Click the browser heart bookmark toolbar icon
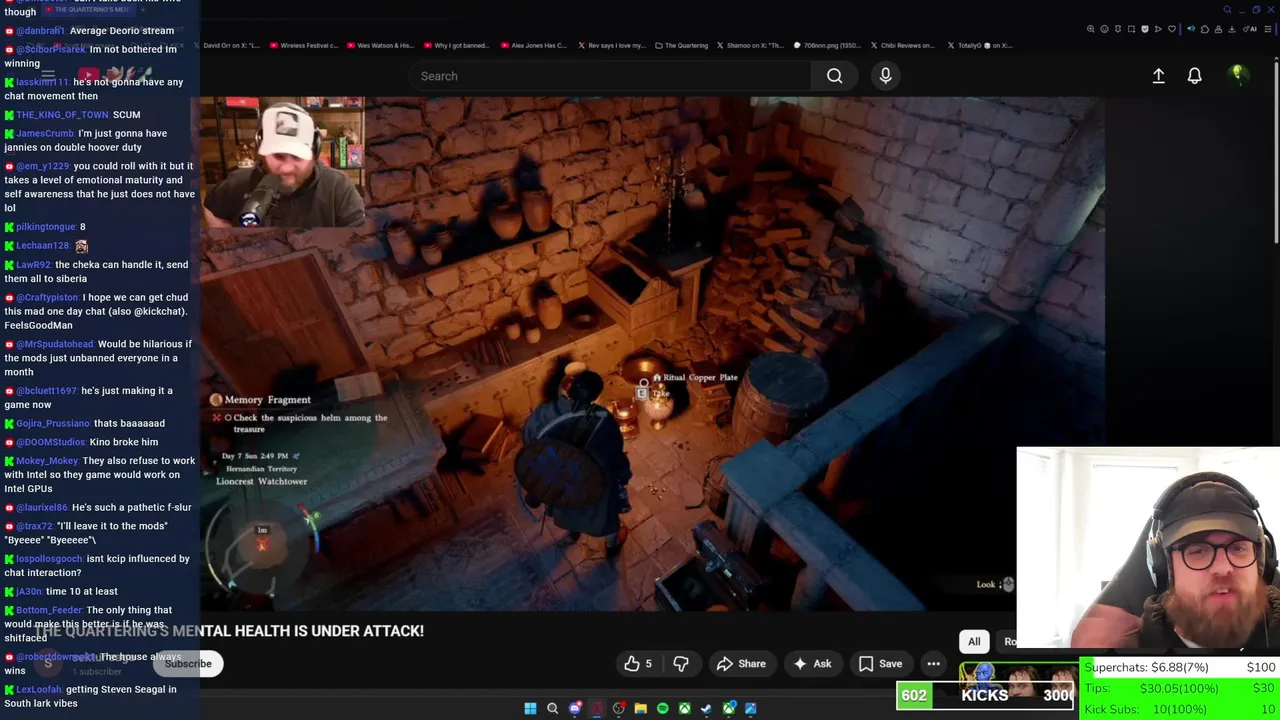The image size is (1280, 720). coord(1172,29)
